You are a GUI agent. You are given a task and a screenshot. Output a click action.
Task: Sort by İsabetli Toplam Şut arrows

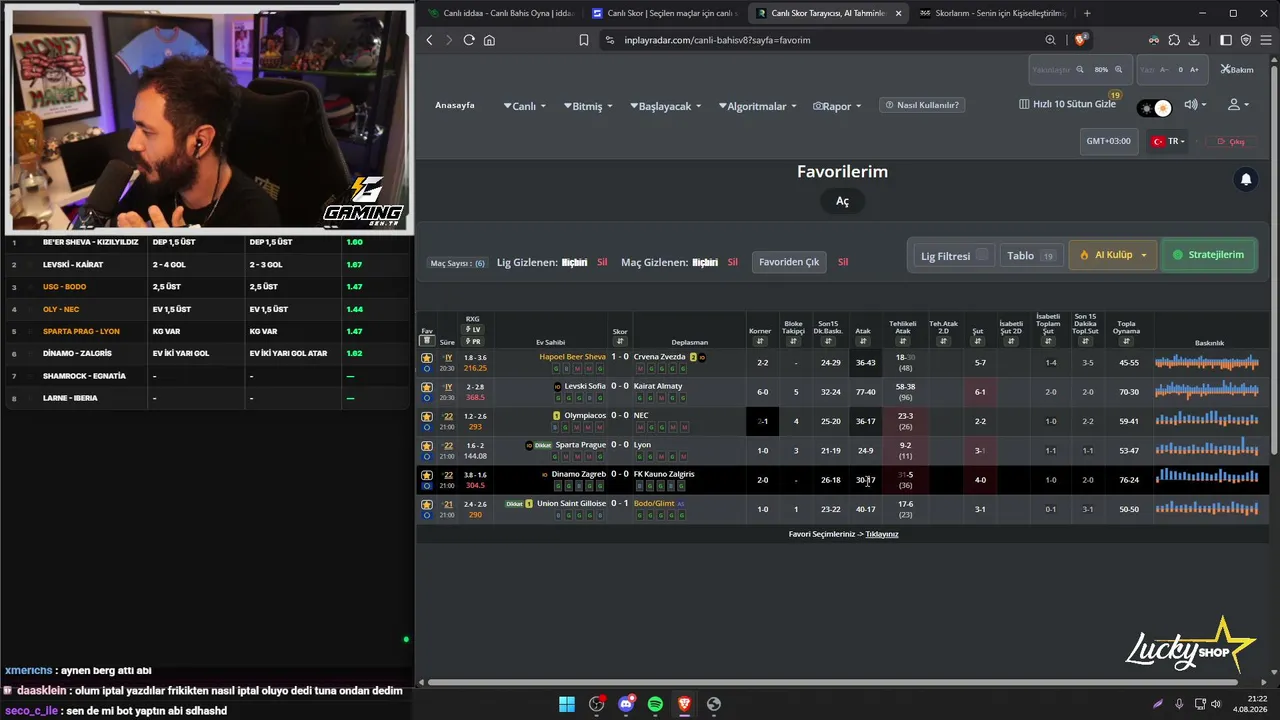[x=1048, y=341]
